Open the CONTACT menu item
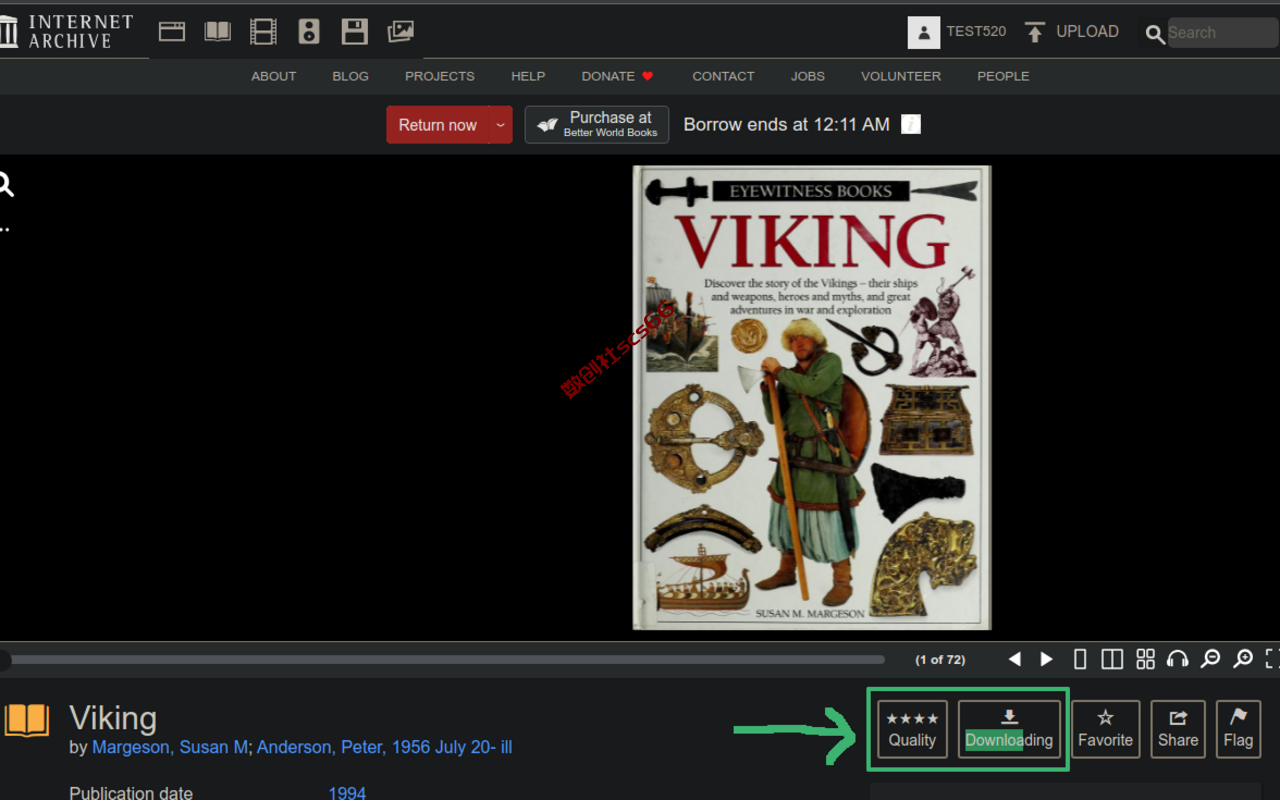Image resolution: width=1280 pixels, height=800 pixels. [723, 76]
